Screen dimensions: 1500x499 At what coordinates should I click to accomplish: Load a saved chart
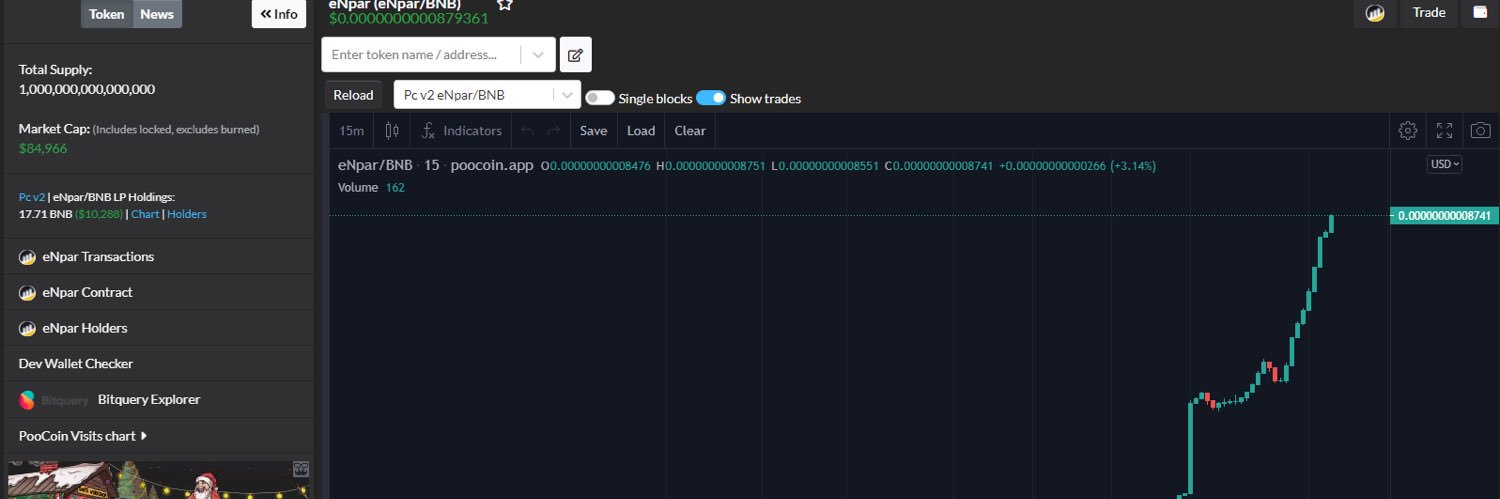641,131
